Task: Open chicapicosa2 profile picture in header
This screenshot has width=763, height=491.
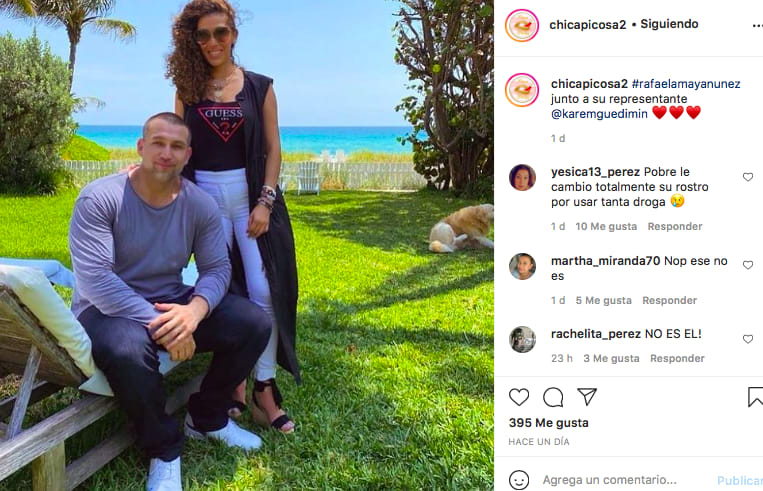Action: [522, 25]
